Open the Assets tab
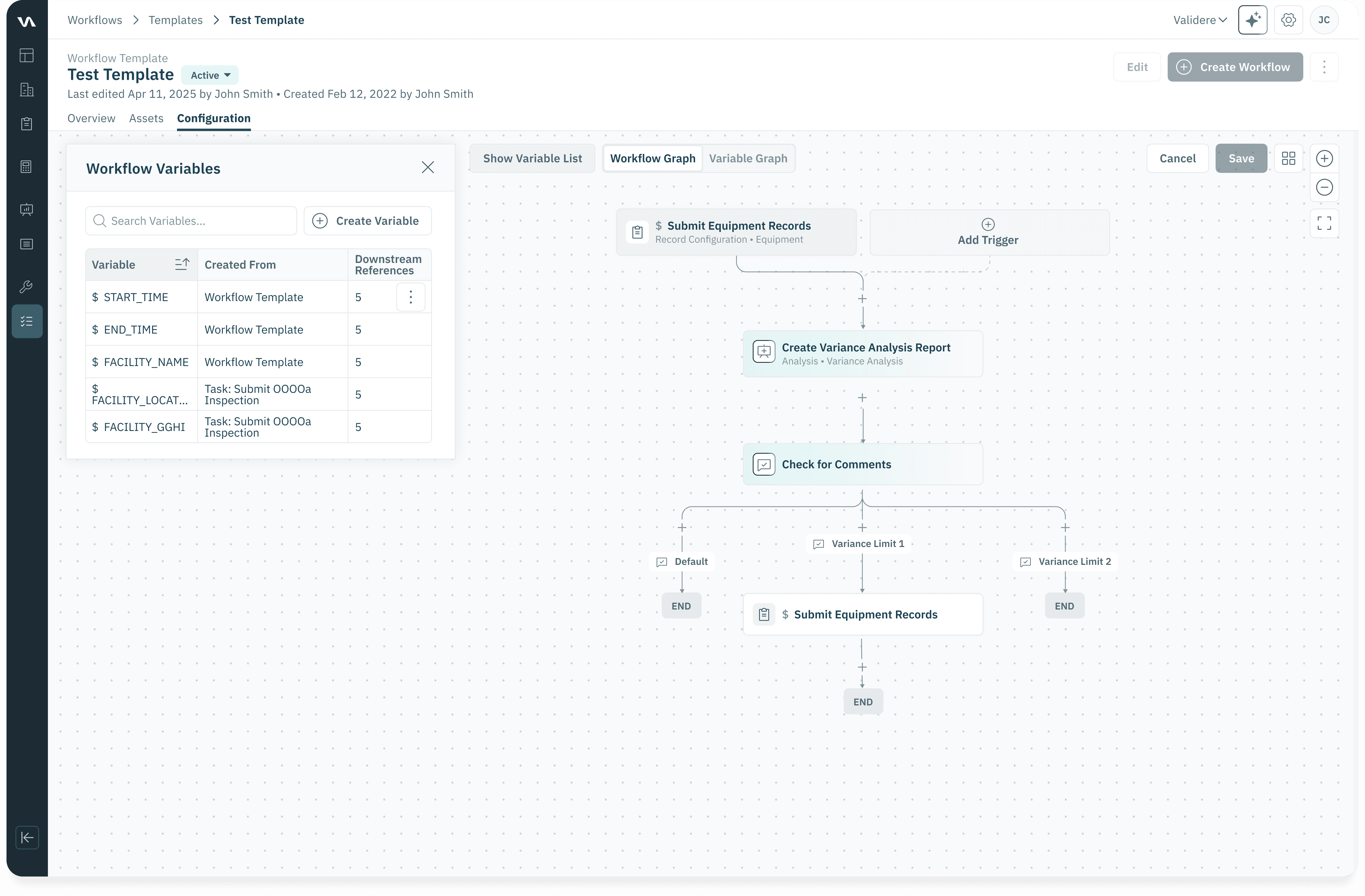Viewport: 1365px width, 896px height. 146,118
